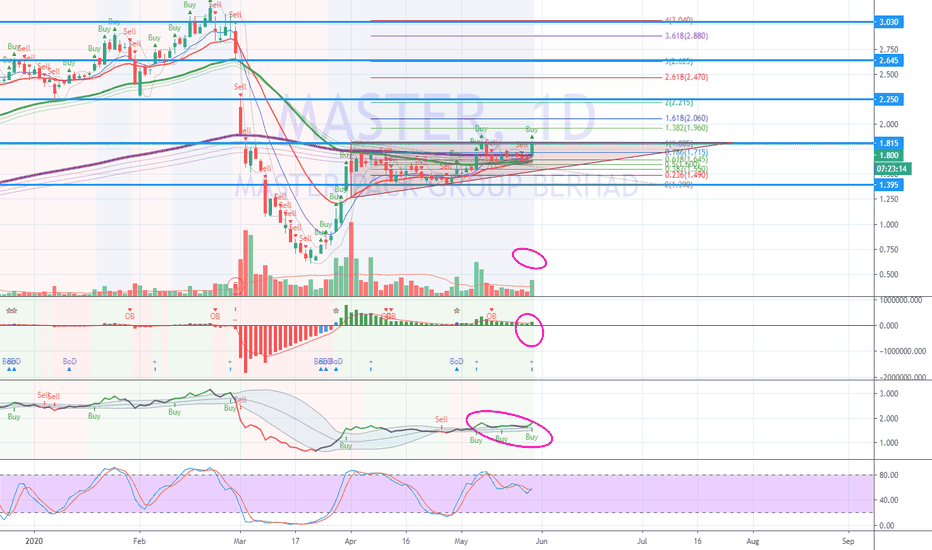Select the 1.382(1.960) Fibonacci level label
The width and height of the screenshot is (932, 550).
coord(687,128)
